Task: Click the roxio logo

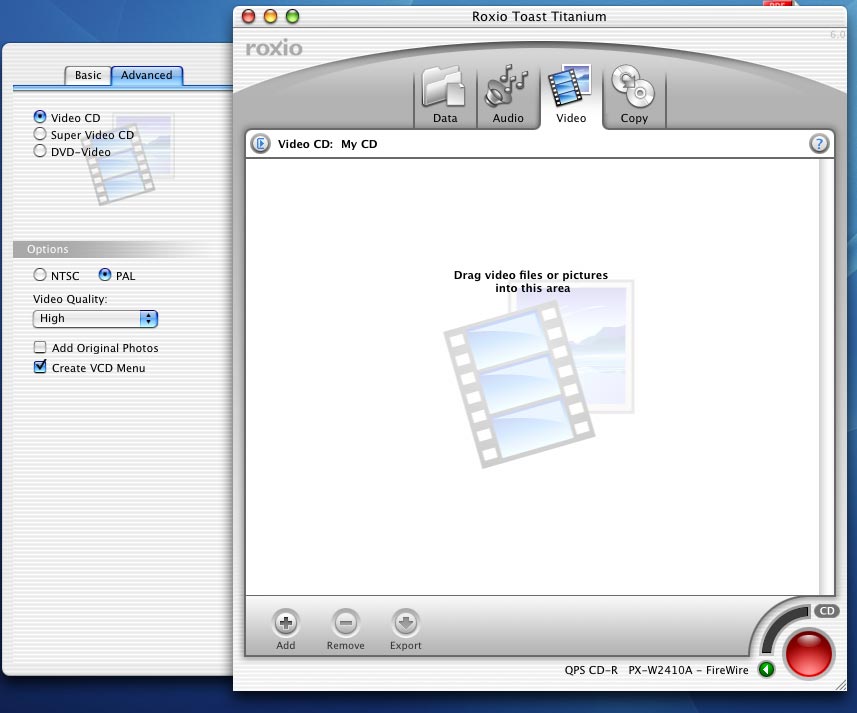Action: (274, 48)
